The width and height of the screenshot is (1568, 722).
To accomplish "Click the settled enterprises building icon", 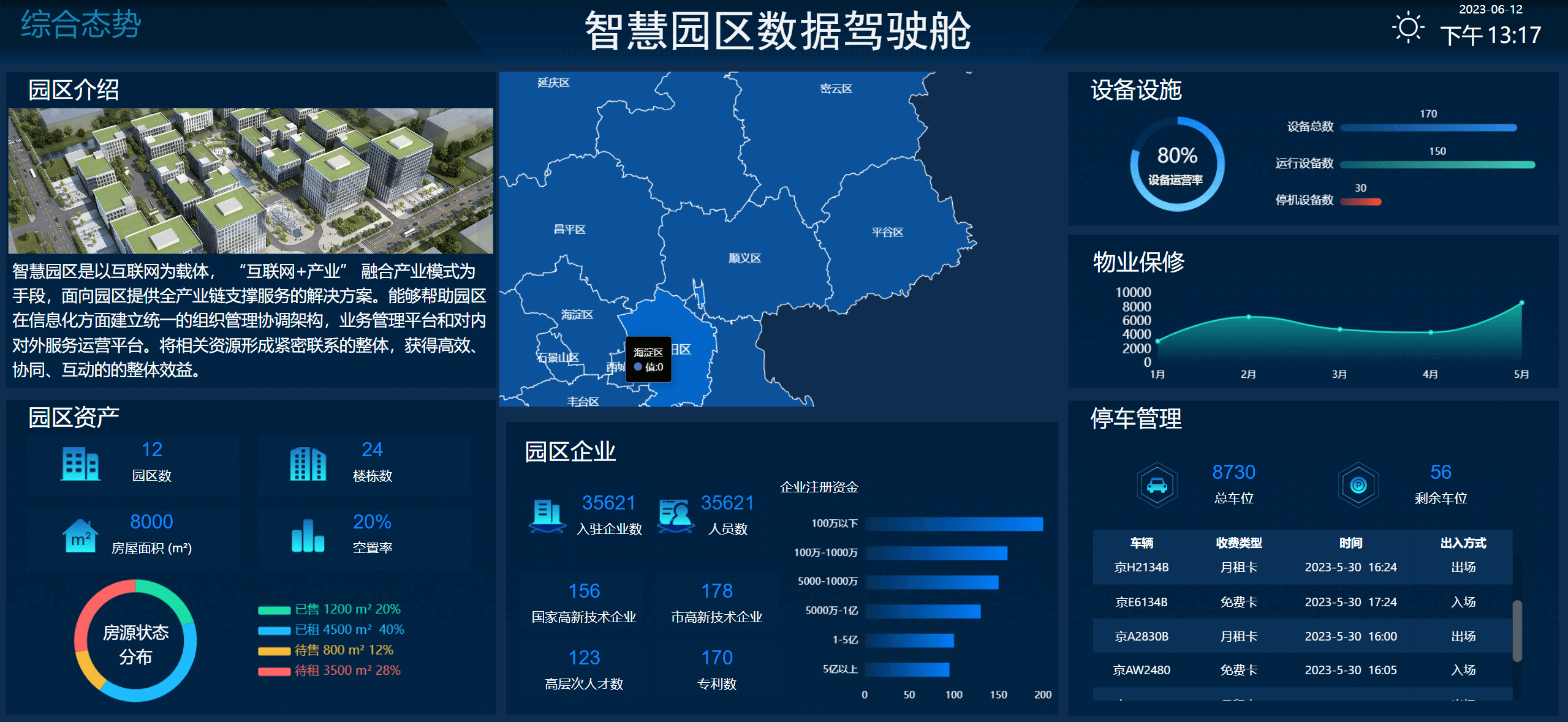I will click(547, 515).
